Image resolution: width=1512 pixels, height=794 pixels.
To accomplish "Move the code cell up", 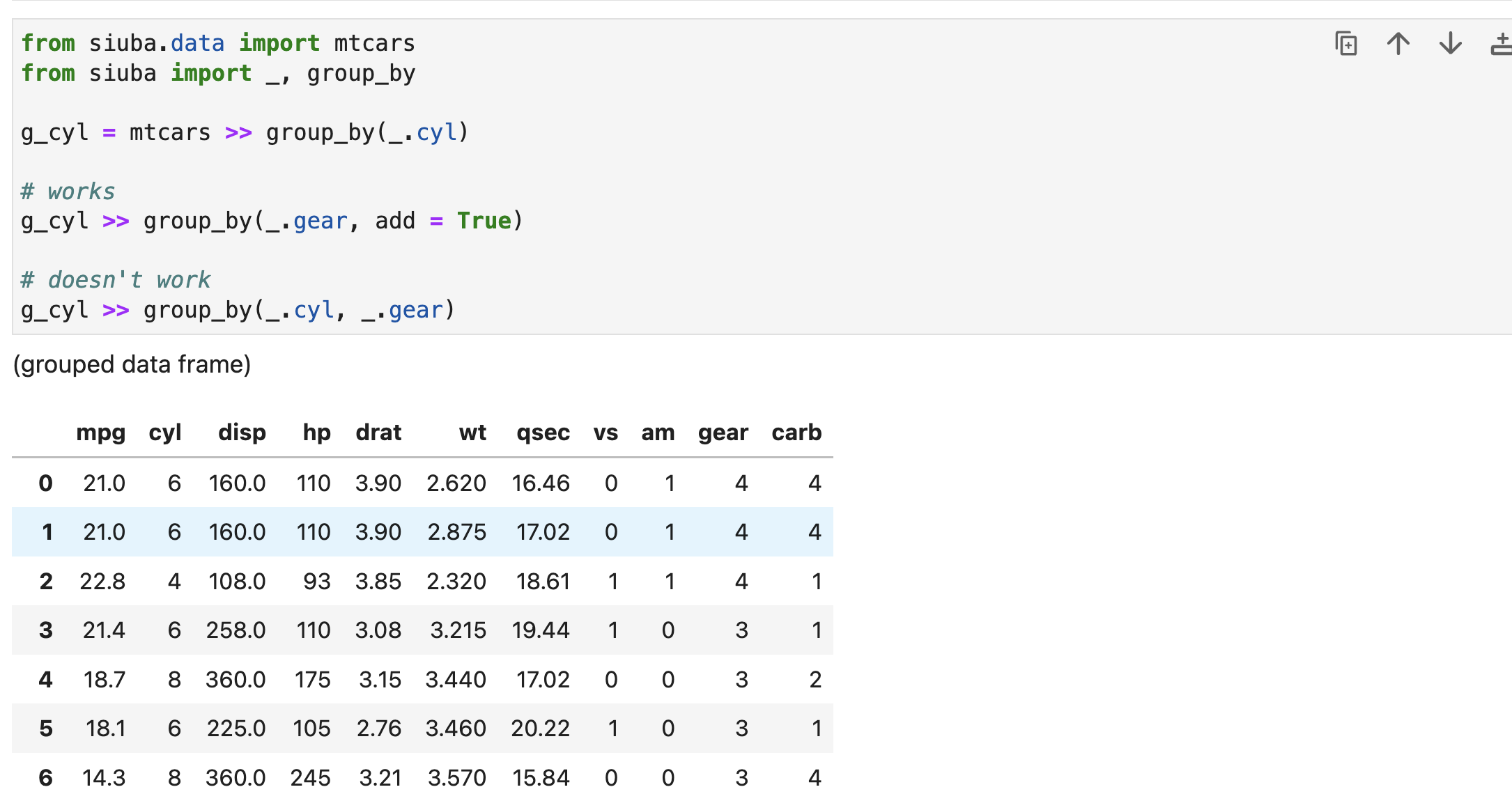I will point(1398,43).
